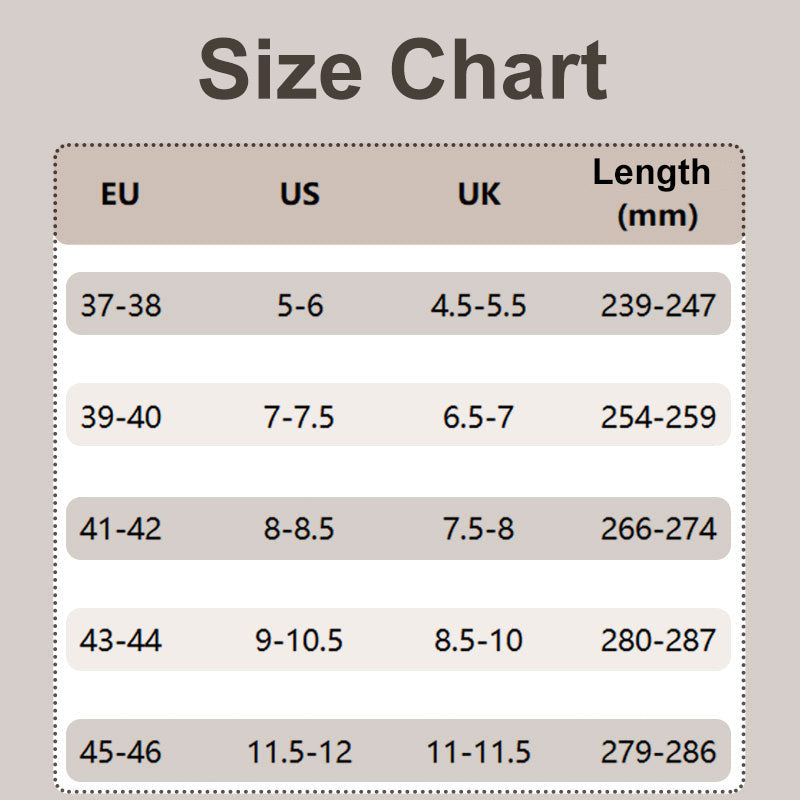Click the UK column header
Viewport: 800px width, 800px height.
pyautogui.click(x=478, y=194)
